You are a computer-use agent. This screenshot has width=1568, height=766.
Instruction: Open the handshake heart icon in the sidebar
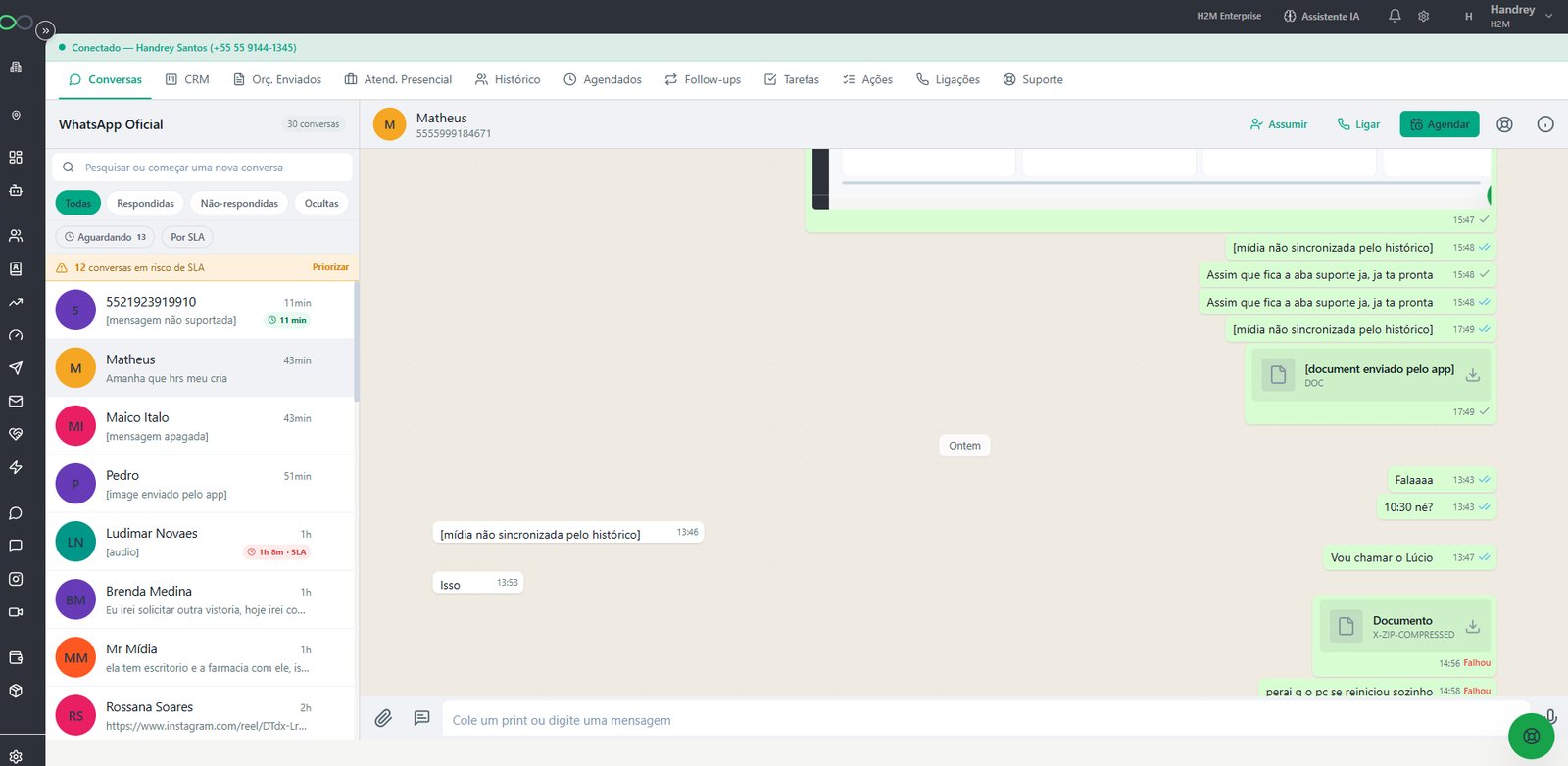[16, 434]
